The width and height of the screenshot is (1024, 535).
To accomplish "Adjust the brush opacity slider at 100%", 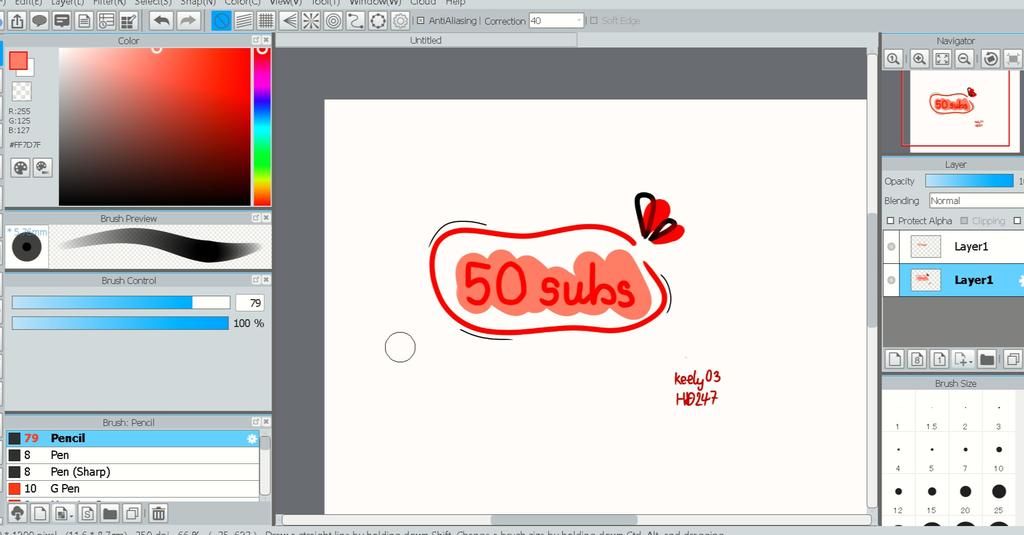I will coord(121,323).
